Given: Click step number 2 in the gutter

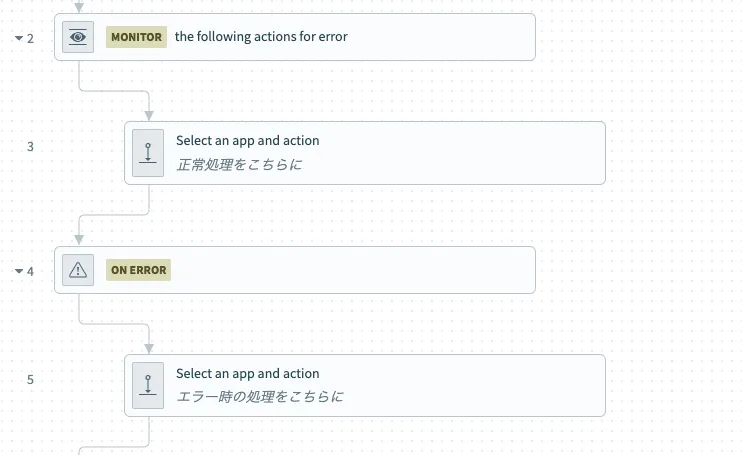Looking at the screenshot, I should tap(30, 38).
